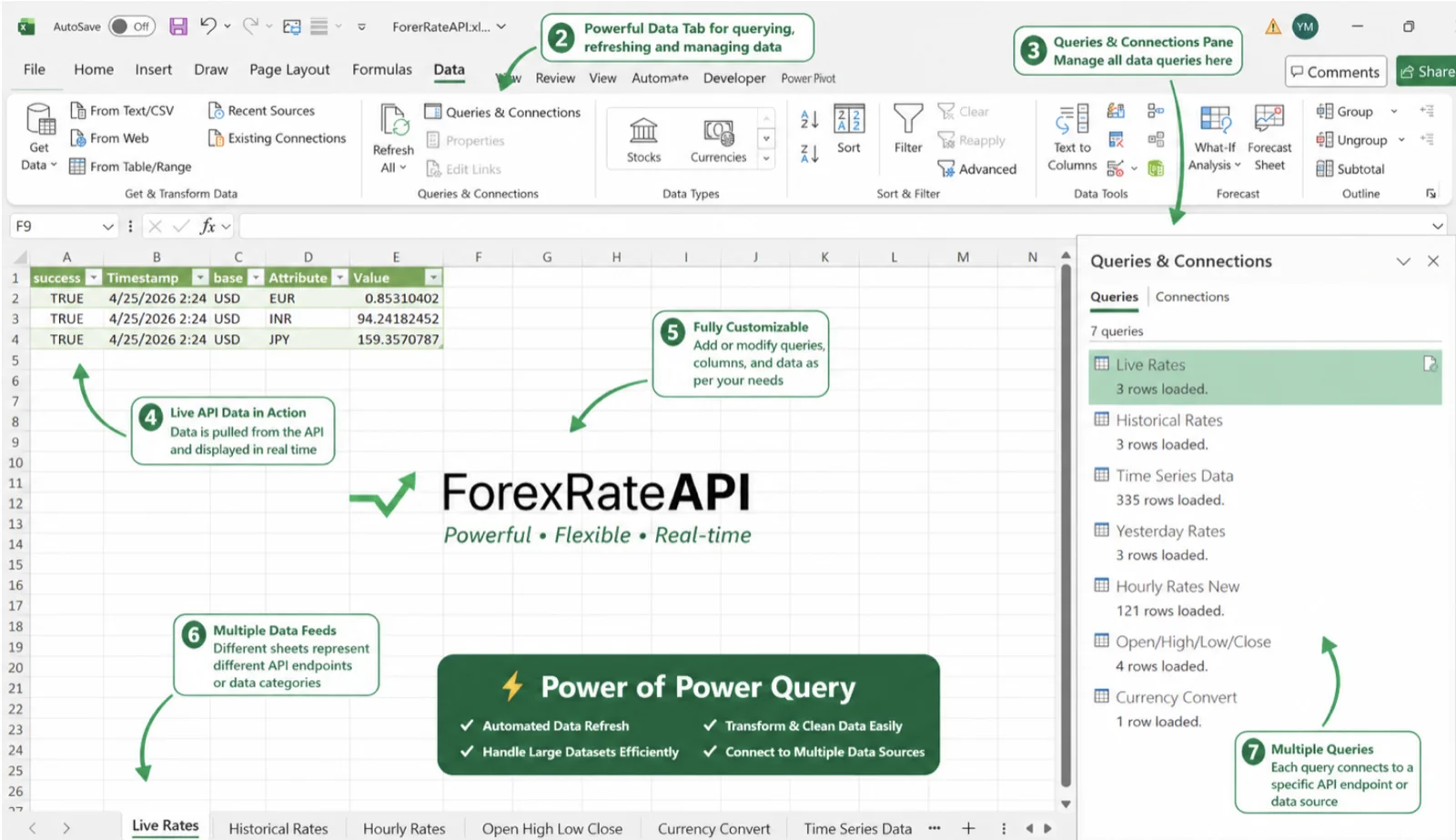The image size is (1456, 840).
Task: Close the Queries & Connections pane
Action: coord(1433,261)
